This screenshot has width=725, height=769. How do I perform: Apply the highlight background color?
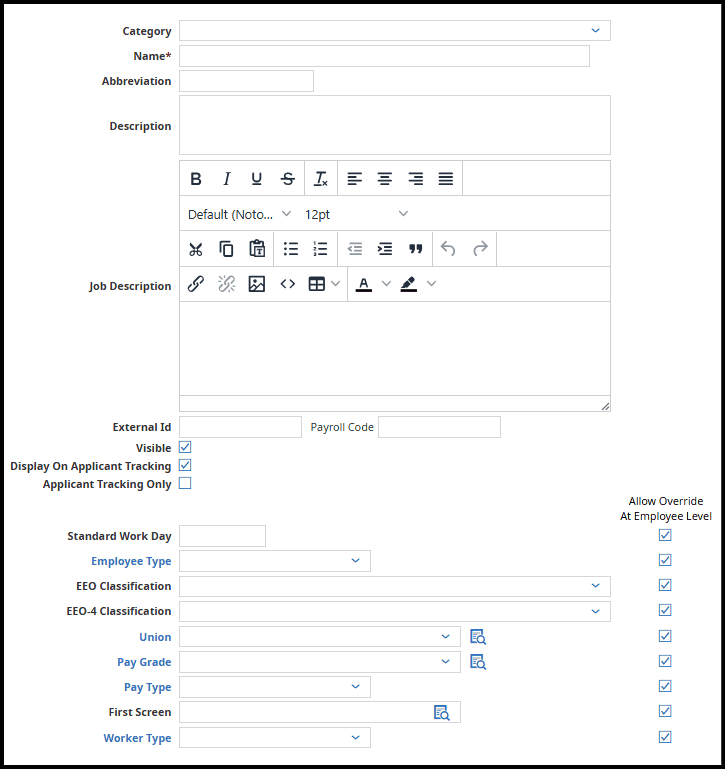pyautogui.click(x=409, y=284)
